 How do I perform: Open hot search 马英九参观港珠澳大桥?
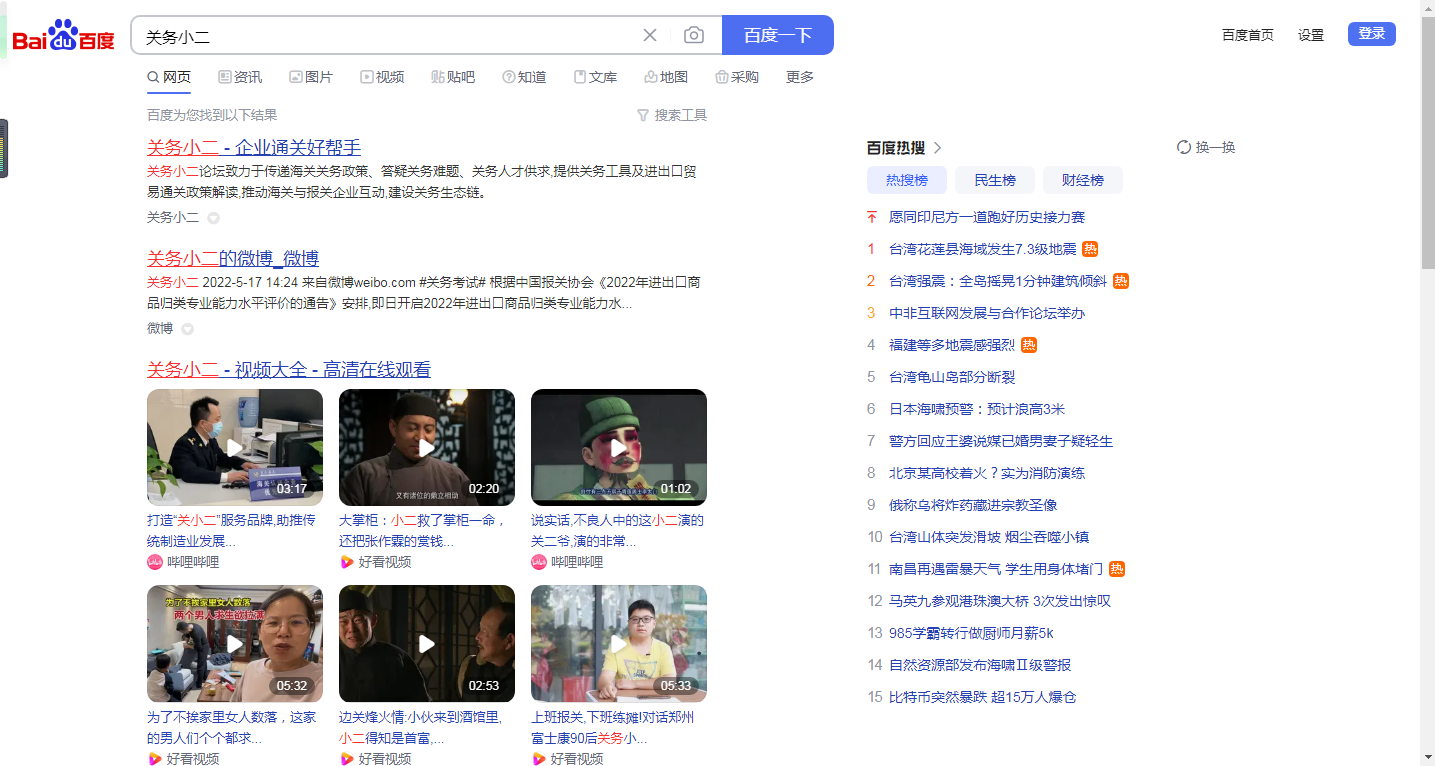(x=1000, y=601)
